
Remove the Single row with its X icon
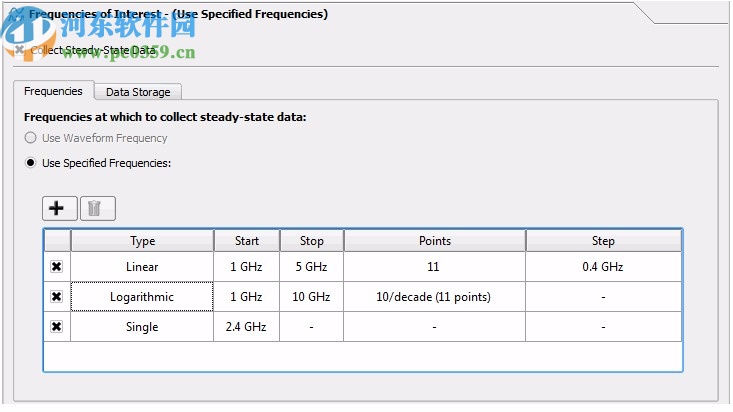57,327
